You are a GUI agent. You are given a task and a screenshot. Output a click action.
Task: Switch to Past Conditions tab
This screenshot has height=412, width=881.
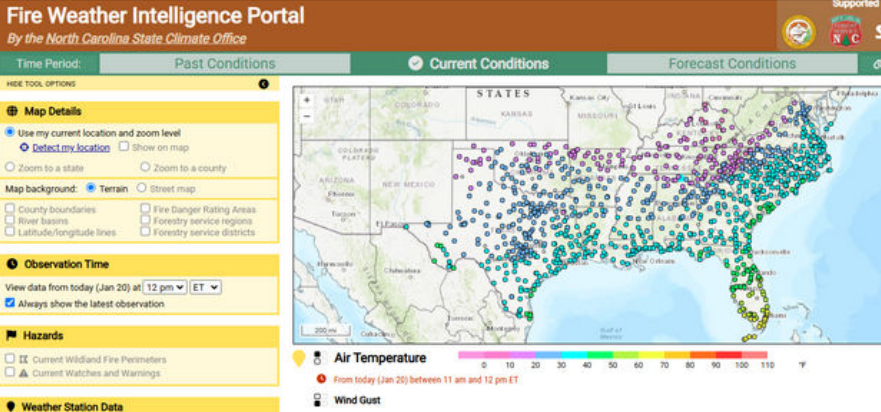(x=225, y=64)
